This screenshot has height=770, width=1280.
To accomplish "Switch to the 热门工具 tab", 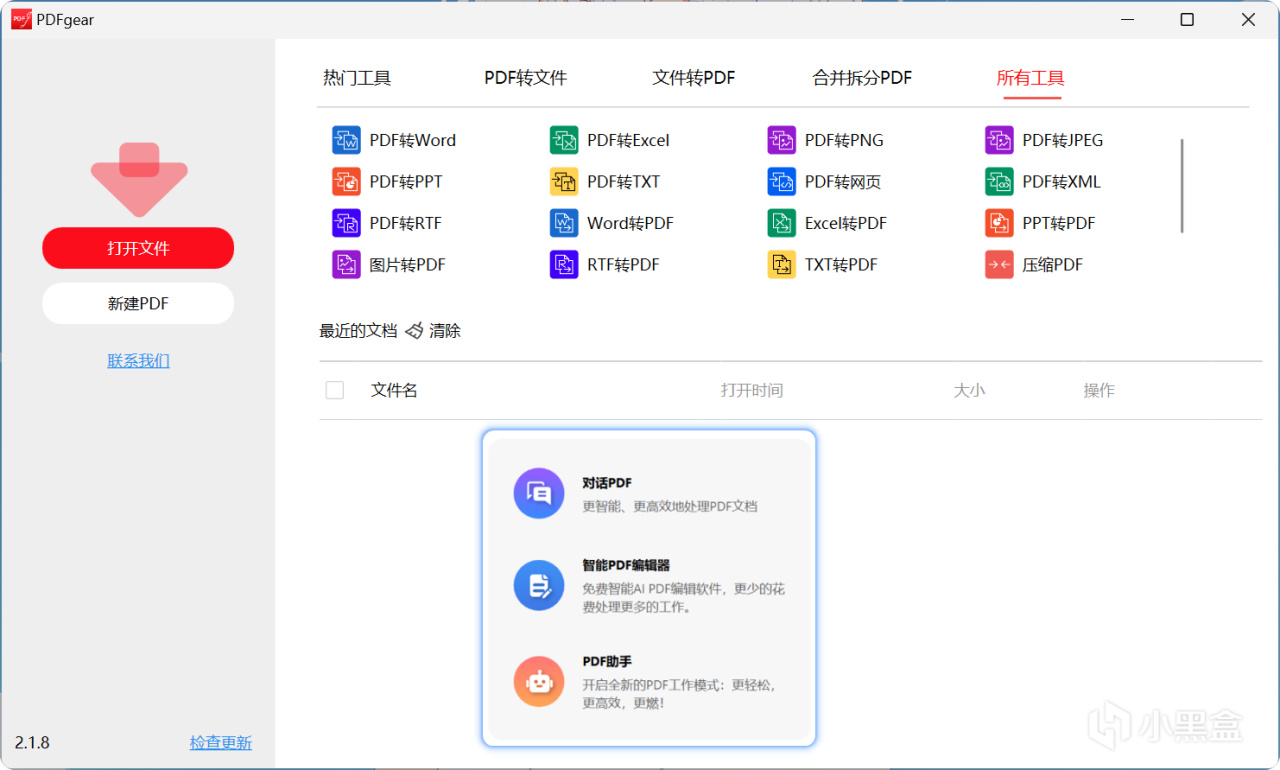I will point(357,77).
